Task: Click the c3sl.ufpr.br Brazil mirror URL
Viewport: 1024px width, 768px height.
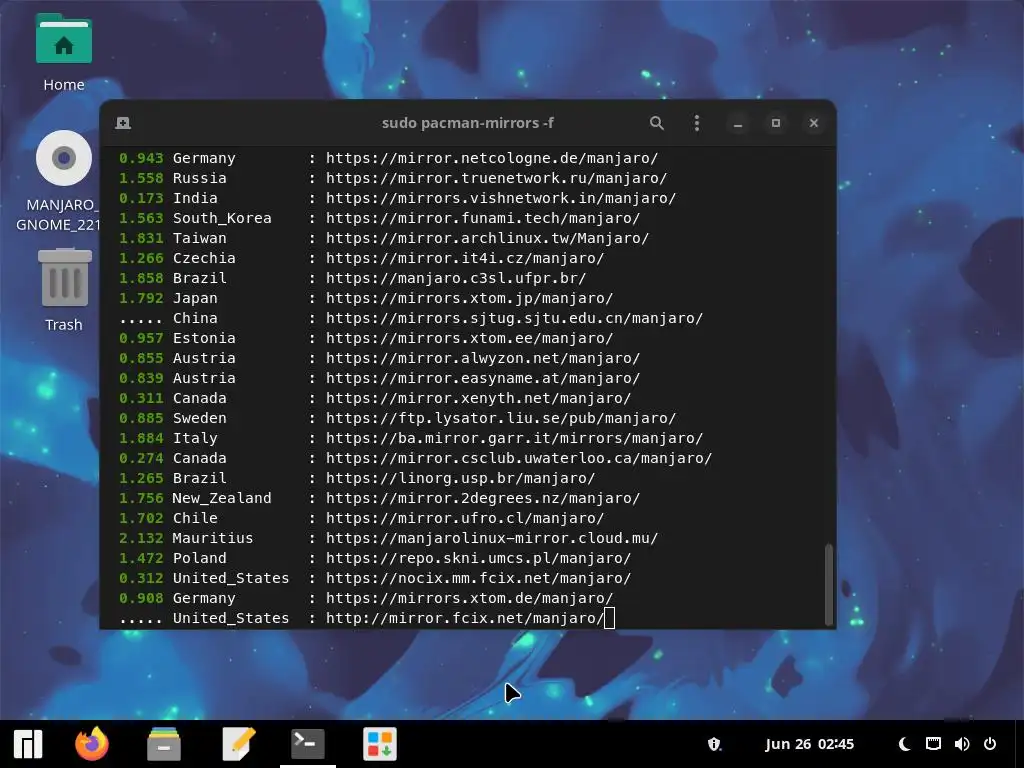Action: click(456, 278)
